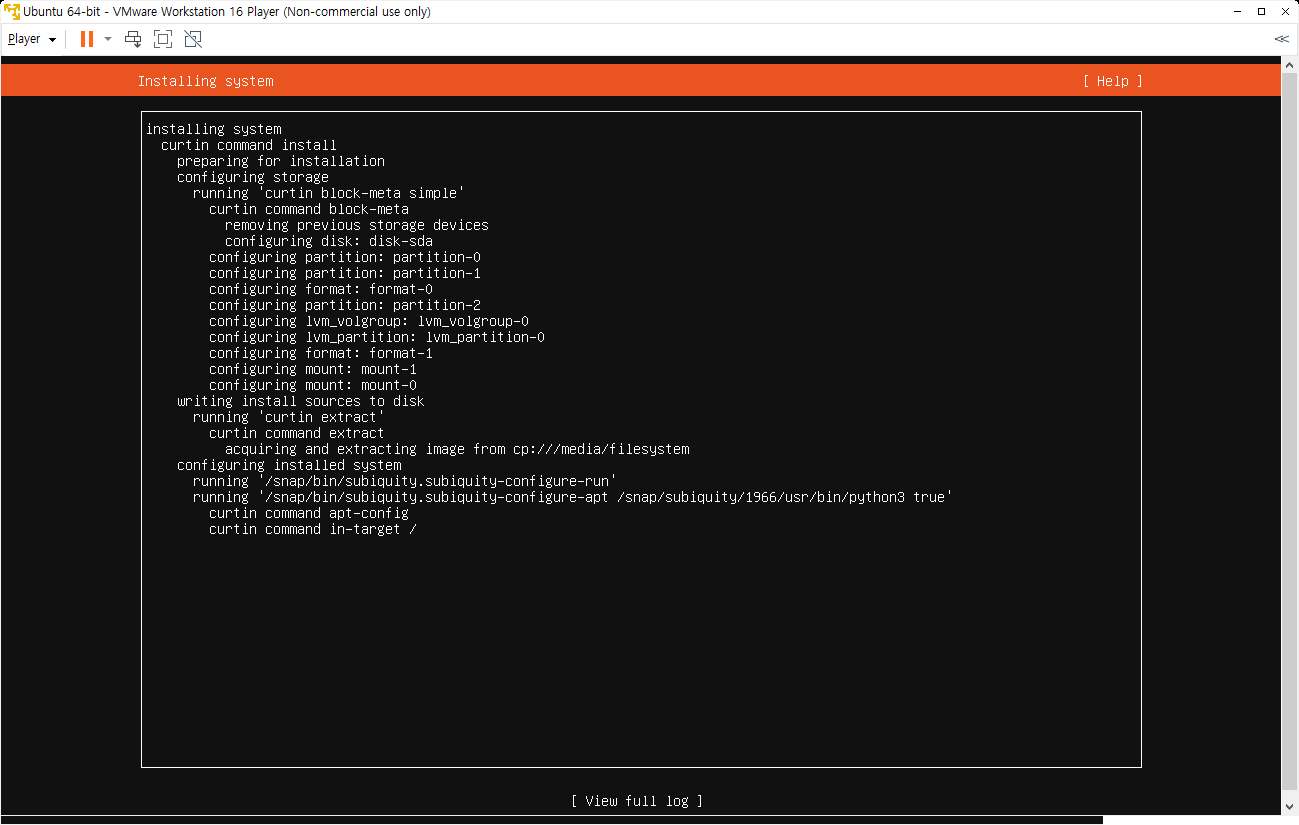This screenshot has height=825, width=1299.
Task: Click the vertical scrollbar down arrow
Action: 1290,806
